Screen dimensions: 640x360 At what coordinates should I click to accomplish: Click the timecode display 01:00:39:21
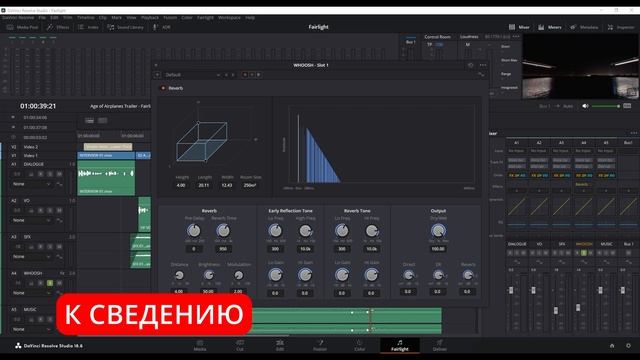click(x=38, y=106)
